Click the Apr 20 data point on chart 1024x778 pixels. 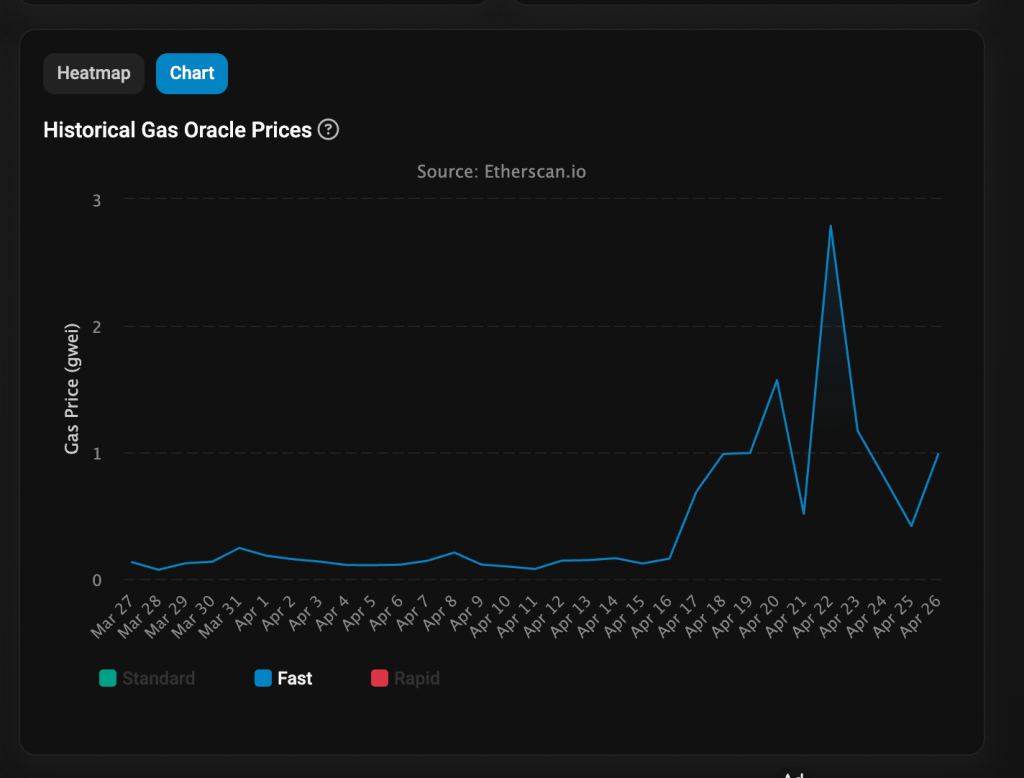pos(777,380)
